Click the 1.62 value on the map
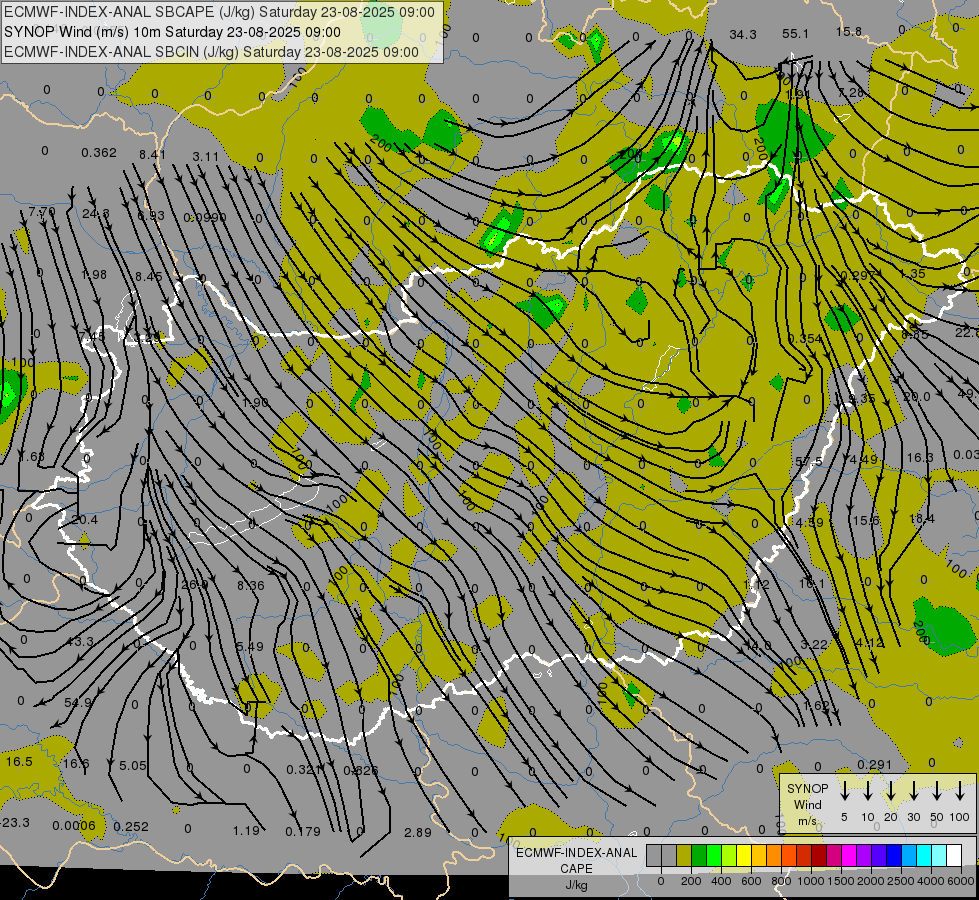The height and width of the screenshot is (900, 979). pos(816,706)
